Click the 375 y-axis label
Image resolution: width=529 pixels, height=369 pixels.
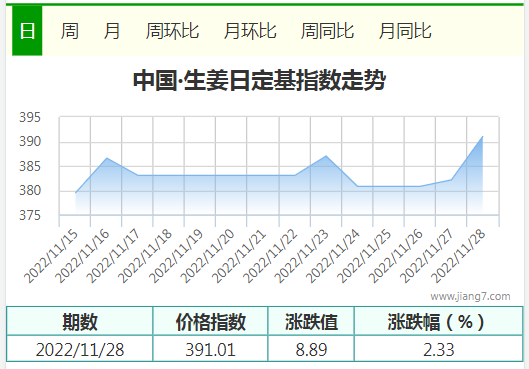tap(30, 215)
